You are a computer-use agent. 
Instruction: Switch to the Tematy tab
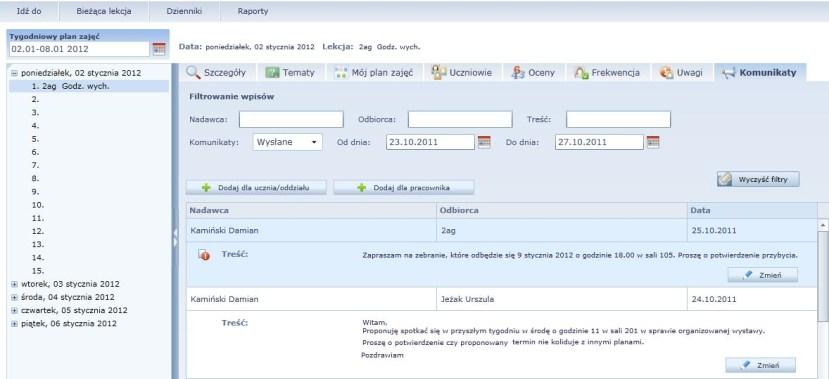(290, 73)
